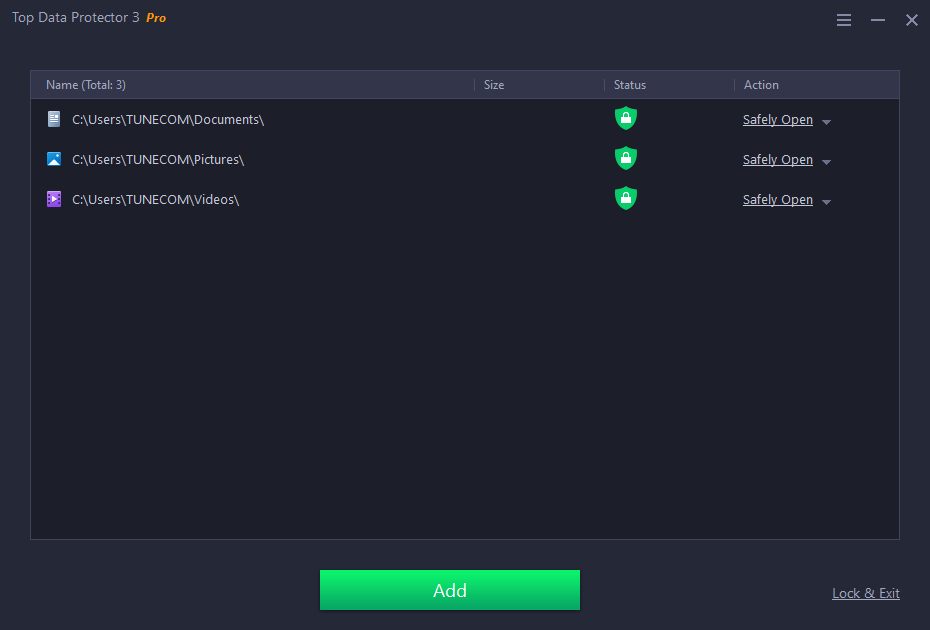Viewport: 930px width, 630px height.
Task: Expand action dropdown arrow for Pictures
Action: (826, 162)
